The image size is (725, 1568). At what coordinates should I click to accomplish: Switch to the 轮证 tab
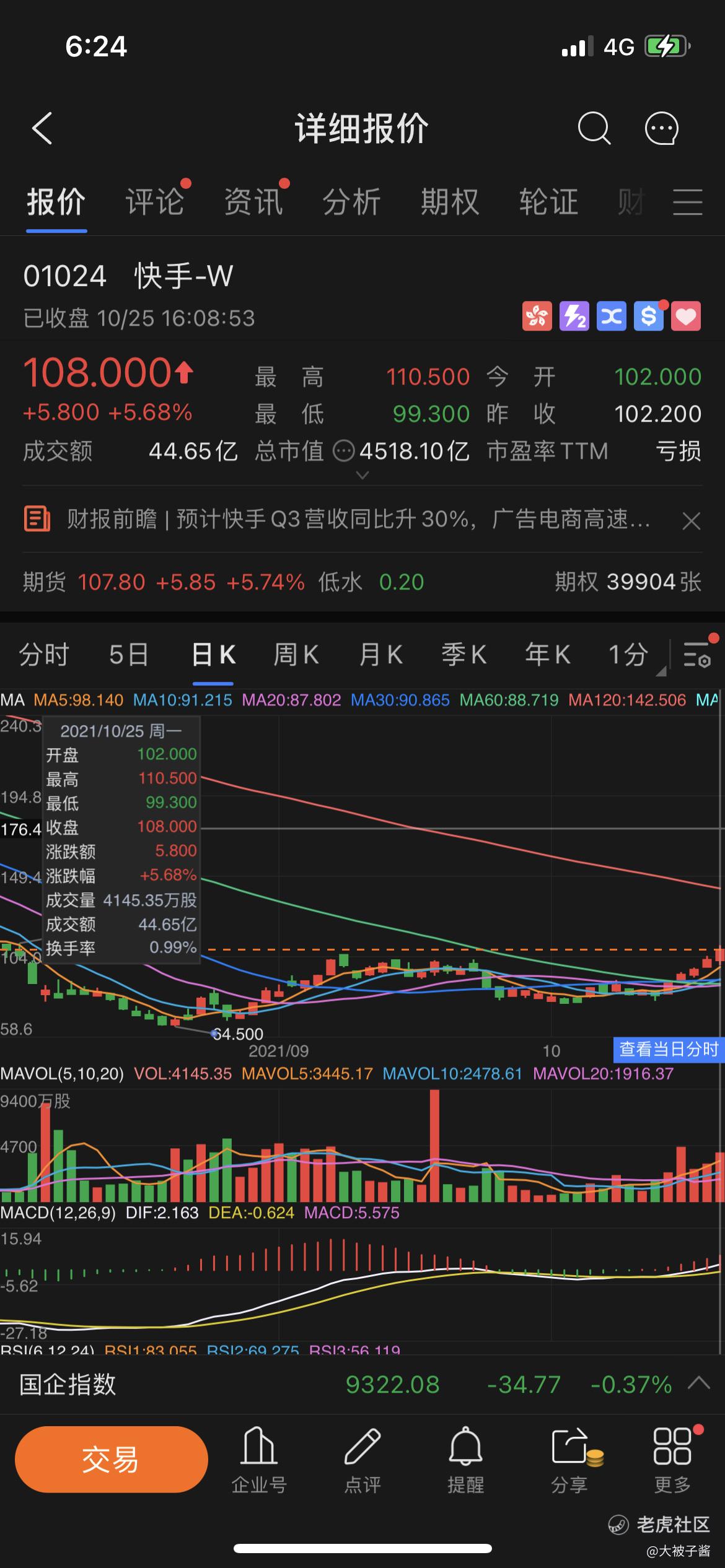click(549, 202)
